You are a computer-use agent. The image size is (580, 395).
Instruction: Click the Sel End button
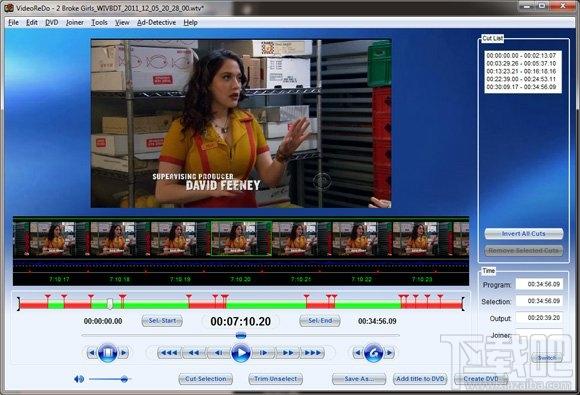320,321
